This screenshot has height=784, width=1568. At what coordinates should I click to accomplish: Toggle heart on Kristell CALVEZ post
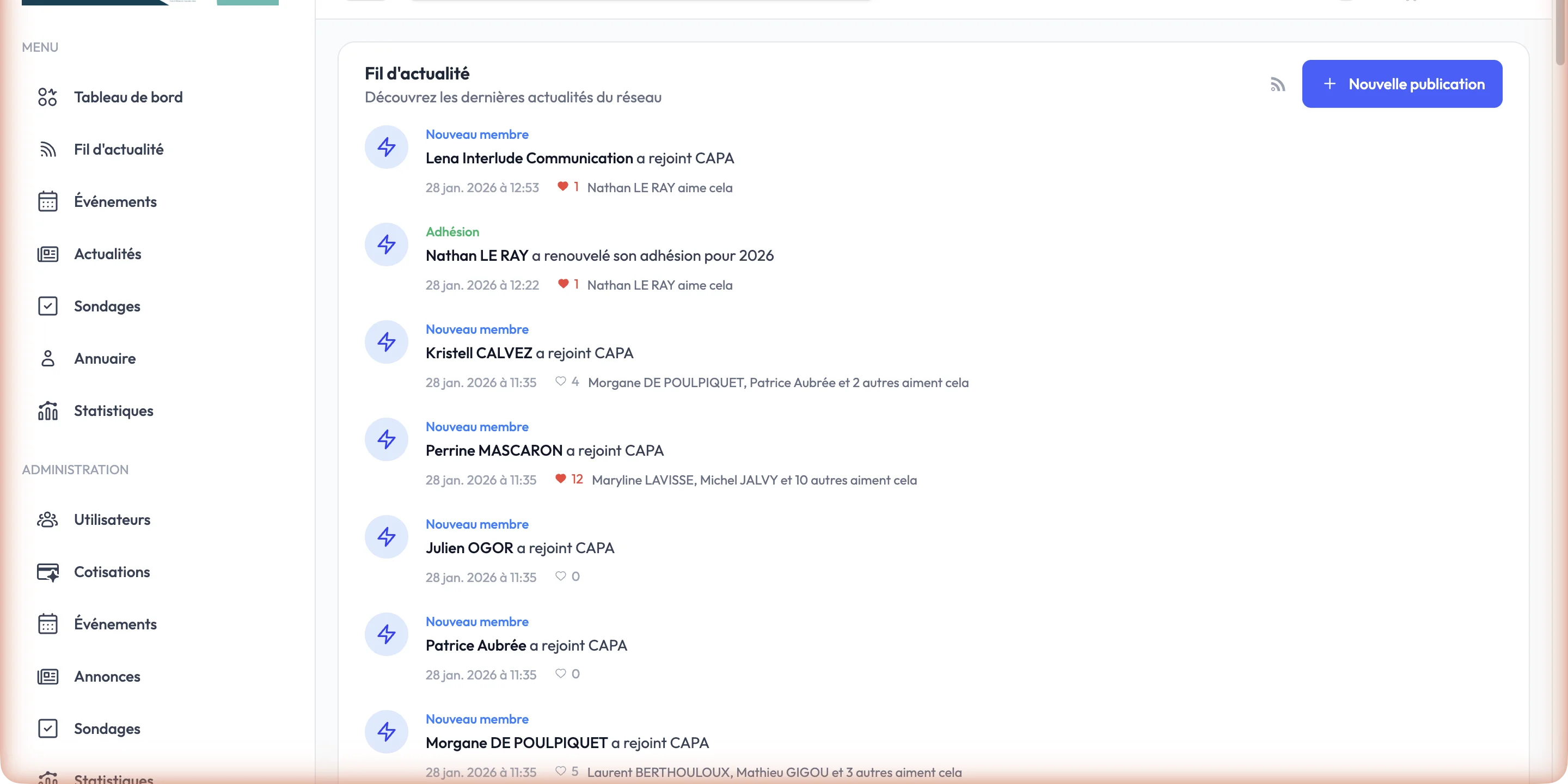[561, 382]
